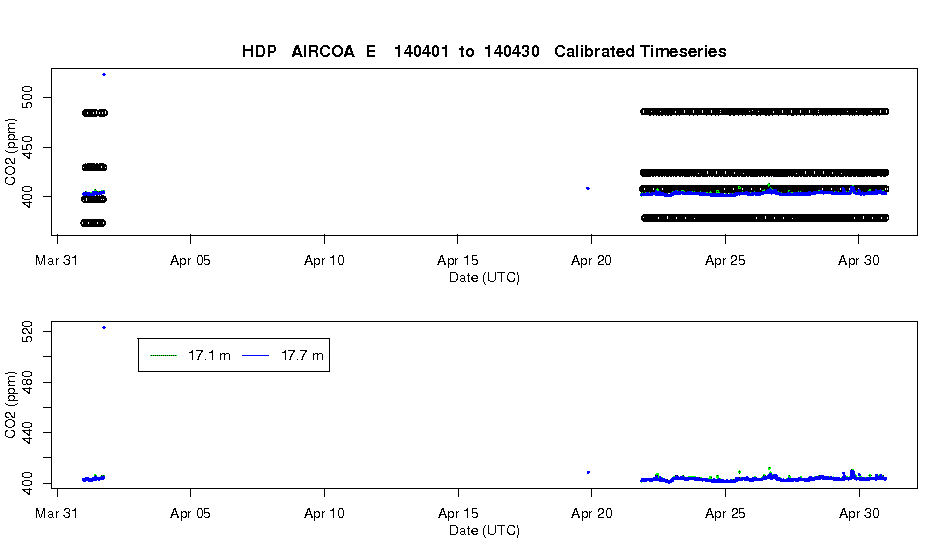The image size is (936, 540).
Task: Click the bottom chart outlier point near 520 ppm
Action: (104, 328)
